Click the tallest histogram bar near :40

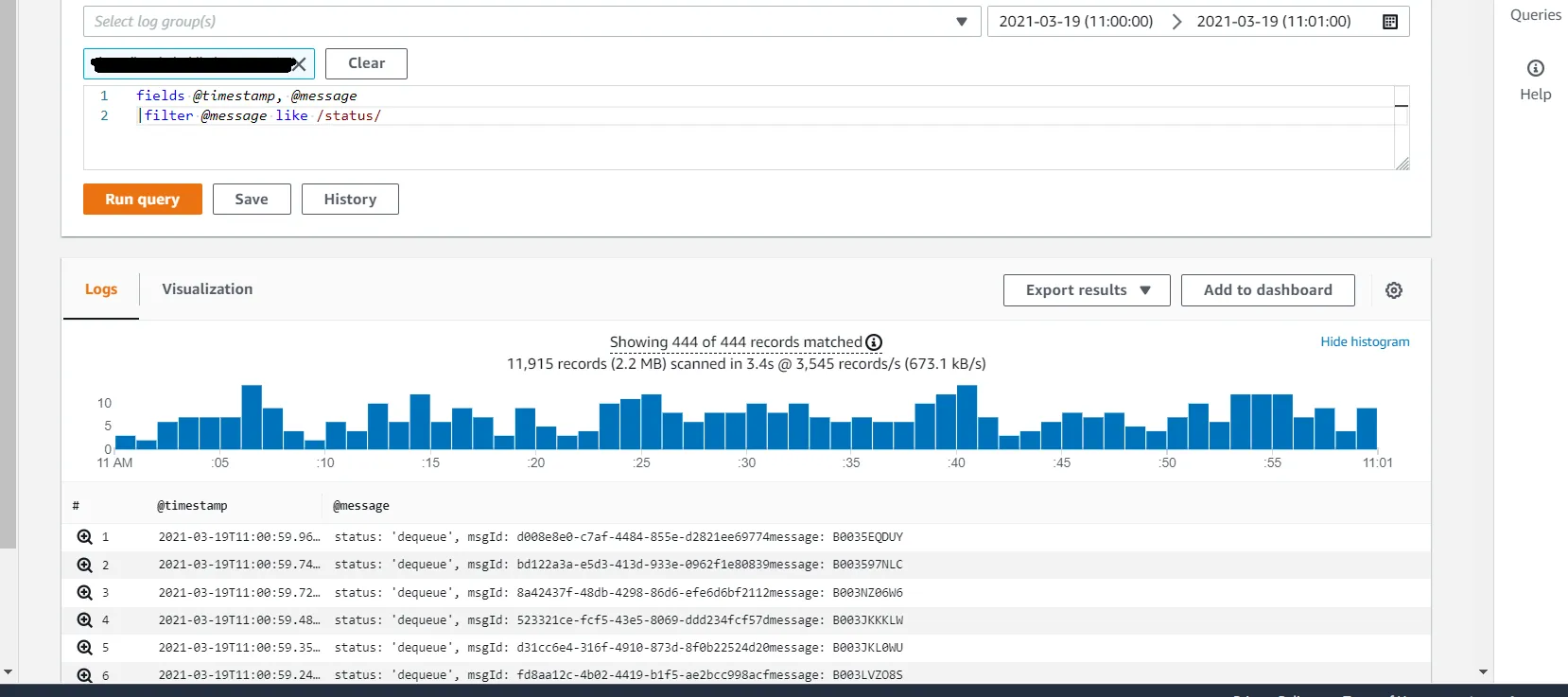click(x=967, y=417)
